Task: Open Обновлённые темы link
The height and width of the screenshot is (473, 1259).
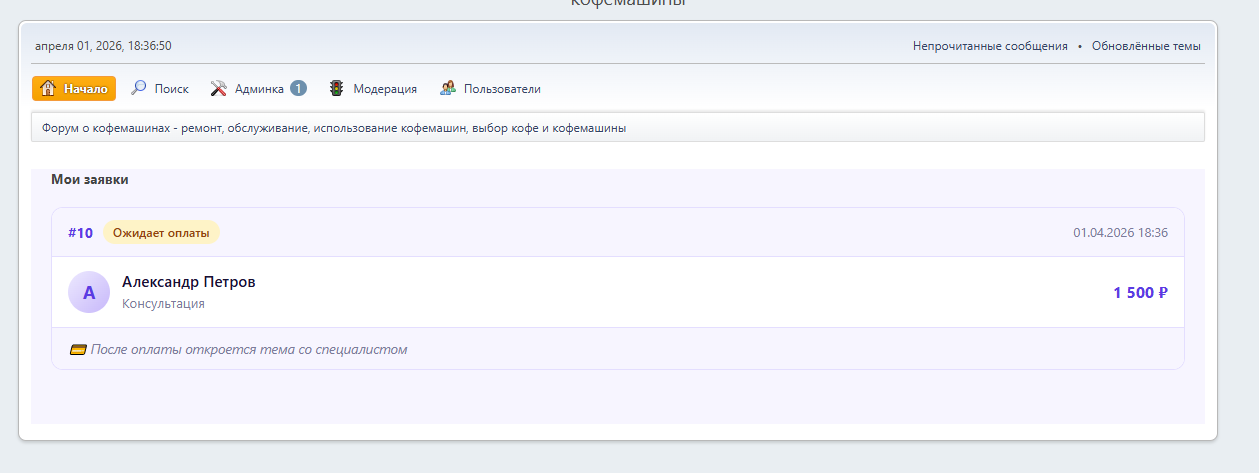Action: [1146, 46]
